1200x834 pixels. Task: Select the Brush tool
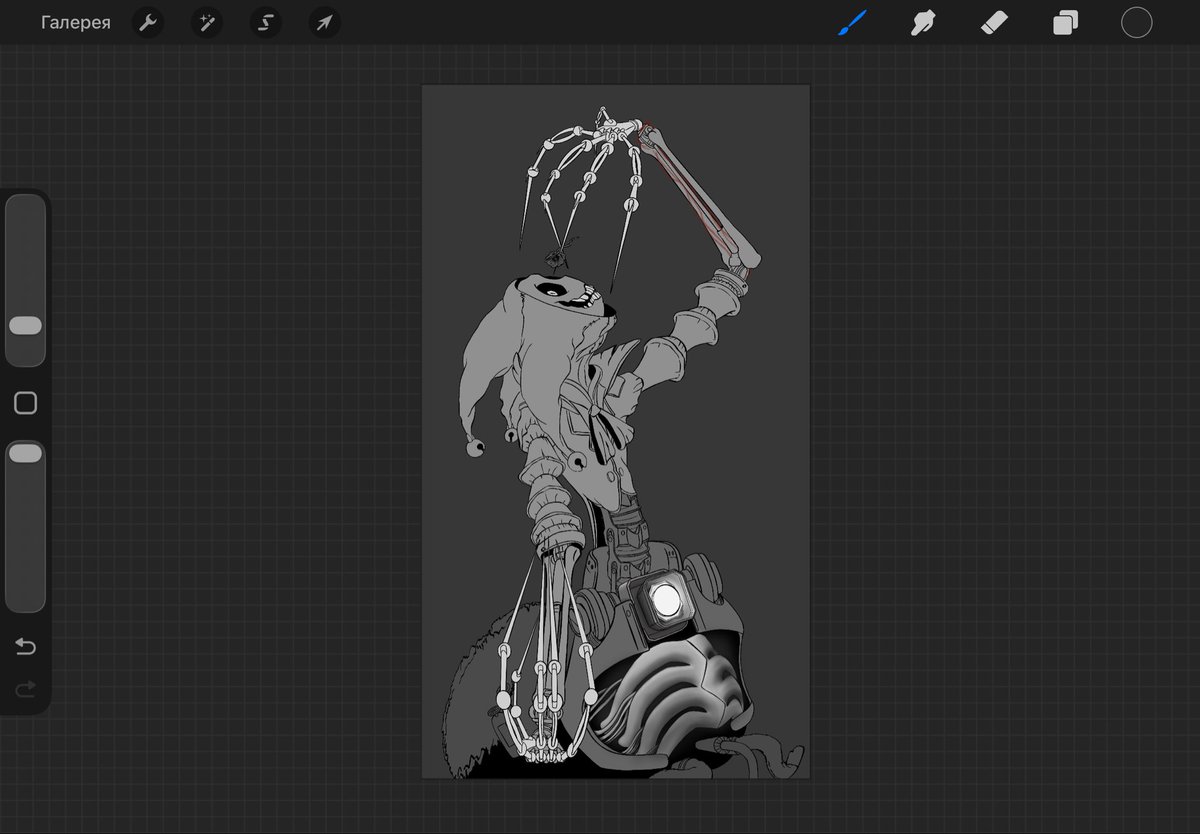[852, 23]
